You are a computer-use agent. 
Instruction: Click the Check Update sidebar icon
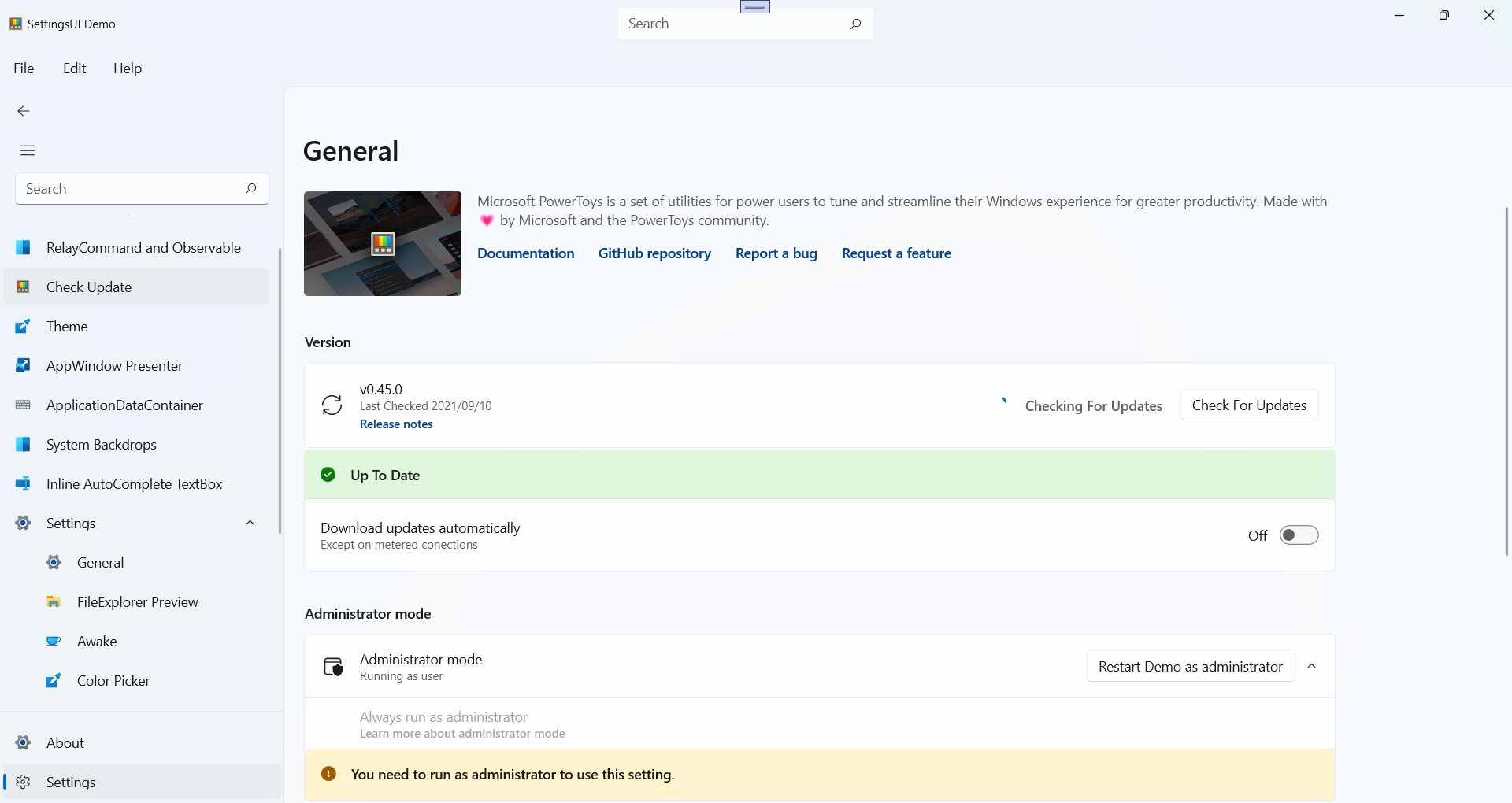[x=24, y=287]
